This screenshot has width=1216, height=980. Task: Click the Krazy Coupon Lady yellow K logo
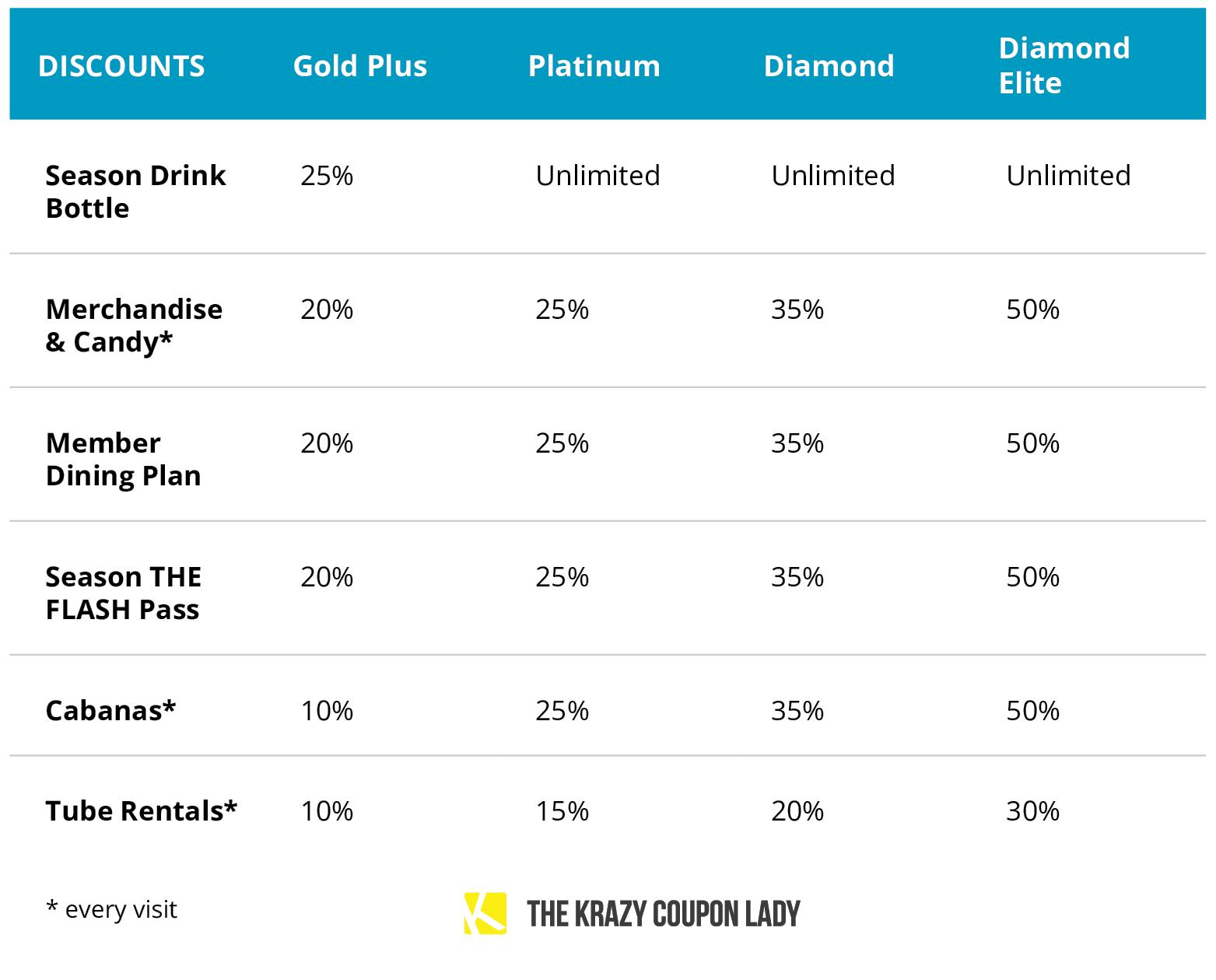point(485,913)
